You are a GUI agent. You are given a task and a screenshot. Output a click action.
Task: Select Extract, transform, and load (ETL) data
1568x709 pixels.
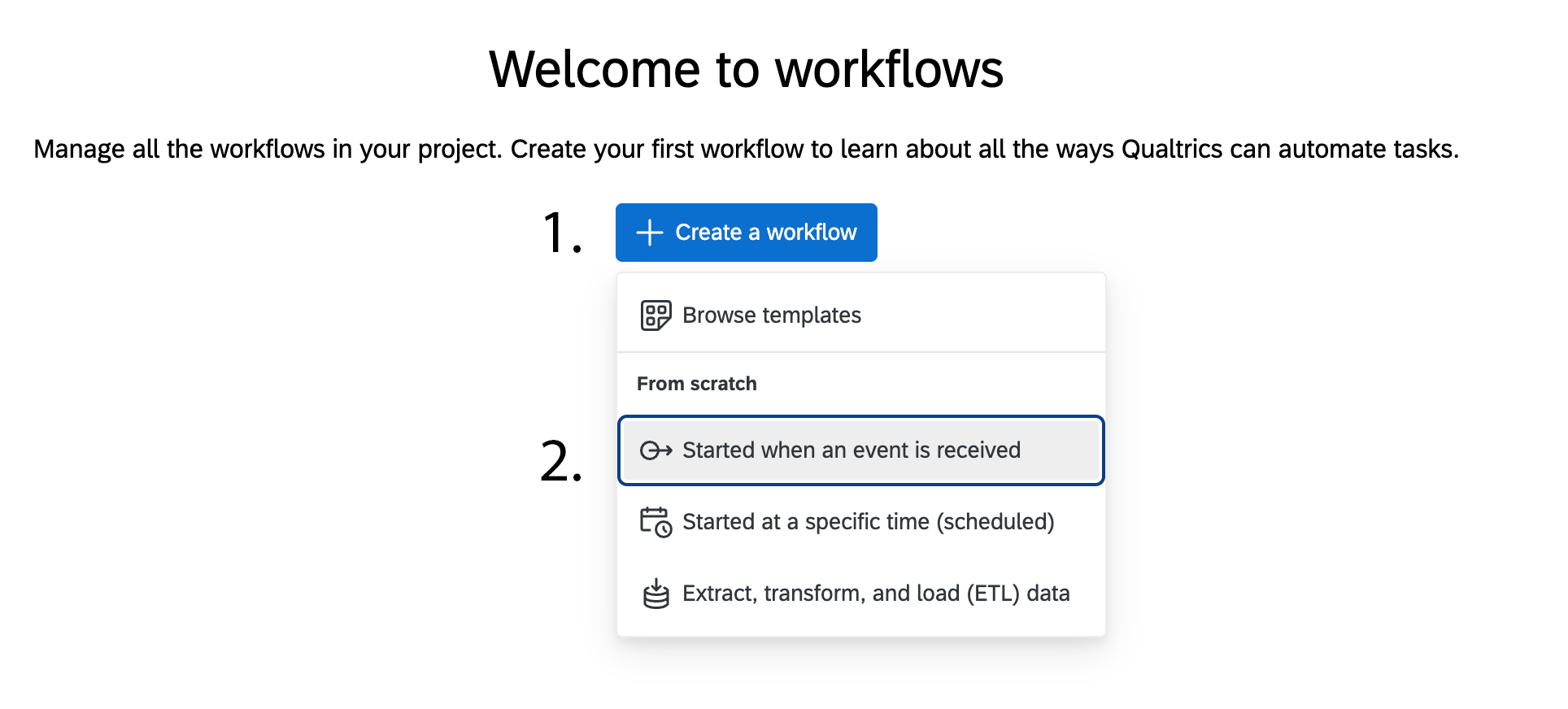click(876, 594)
